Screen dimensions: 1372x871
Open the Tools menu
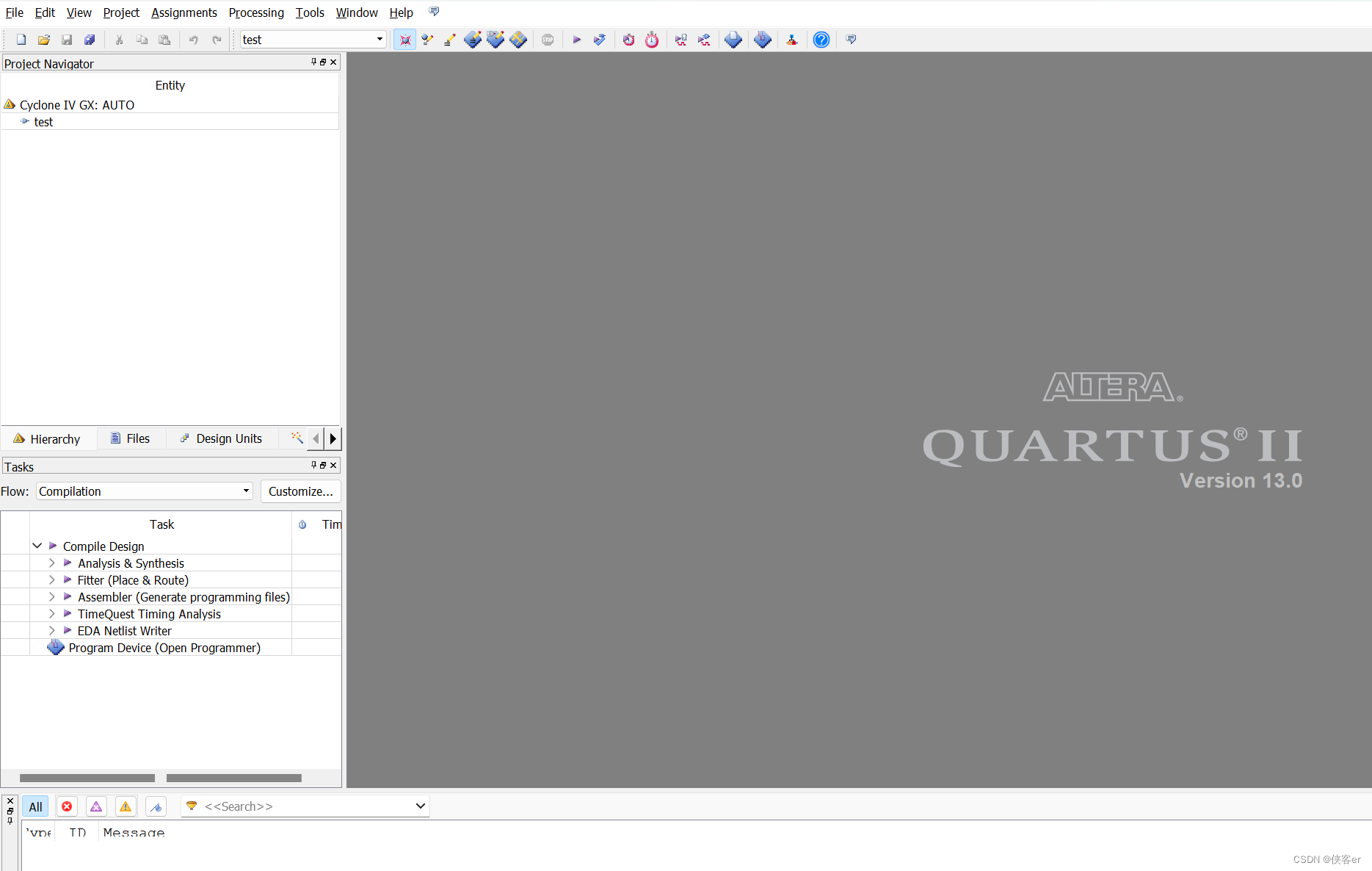(310, 12)
